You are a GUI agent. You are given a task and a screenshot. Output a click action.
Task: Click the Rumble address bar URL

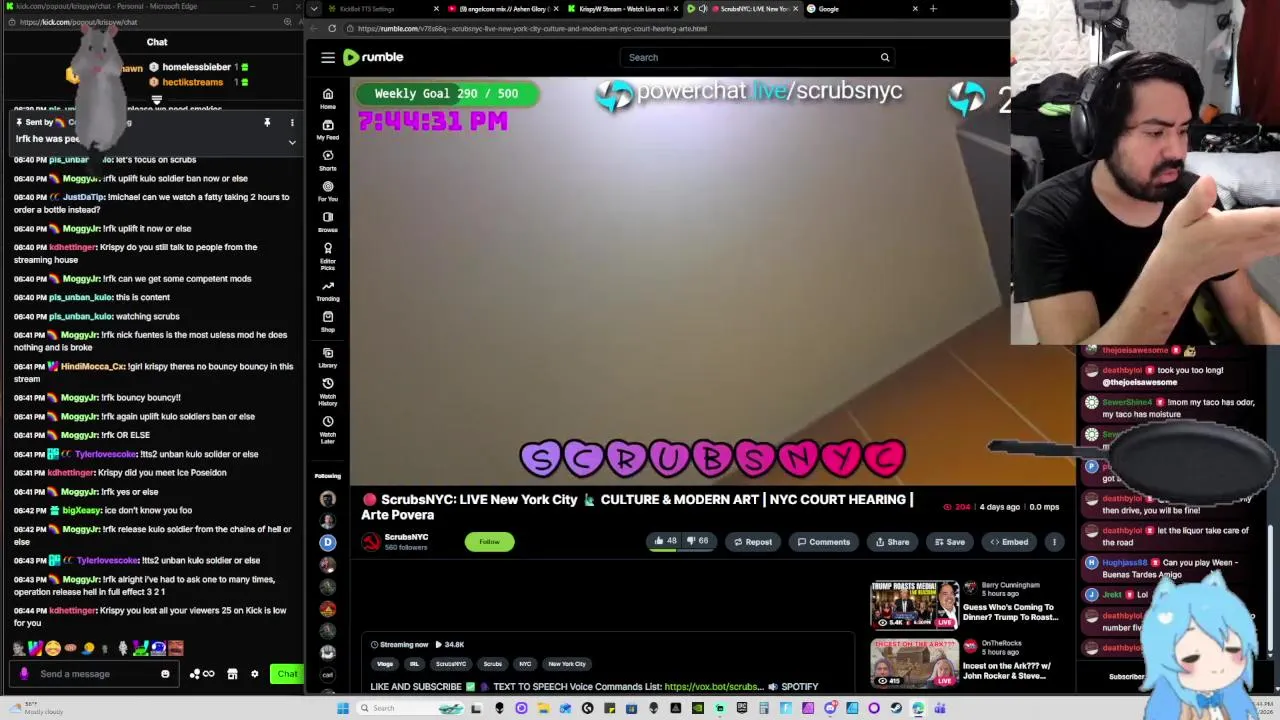(532, 29)
